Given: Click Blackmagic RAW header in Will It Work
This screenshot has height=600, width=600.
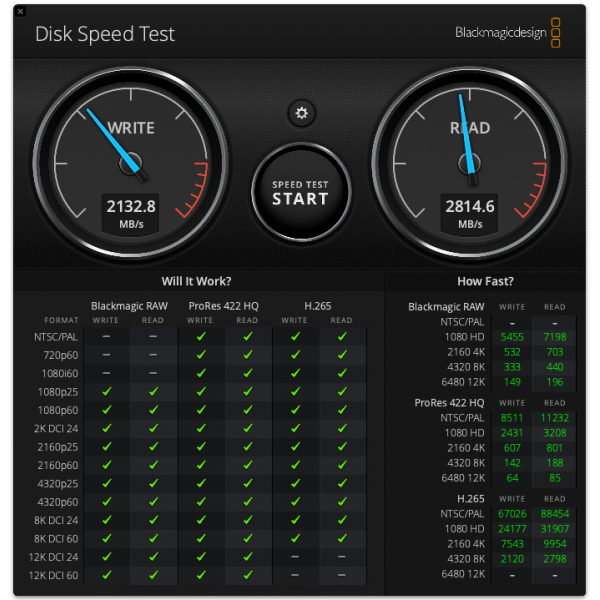Looking at the screenshot, I should pyautogui.click(x=129, y=306).
